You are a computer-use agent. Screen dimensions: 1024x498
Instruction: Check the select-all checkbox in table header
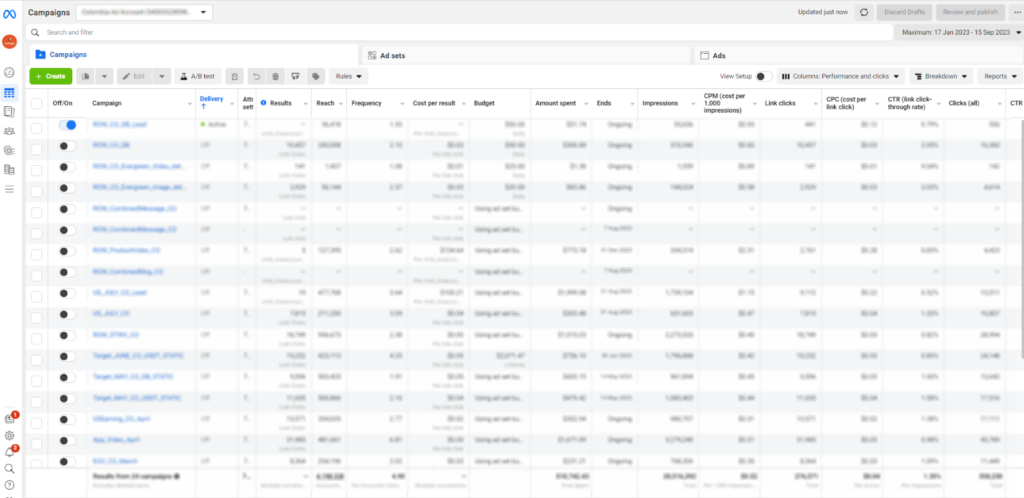coord(36,102)
